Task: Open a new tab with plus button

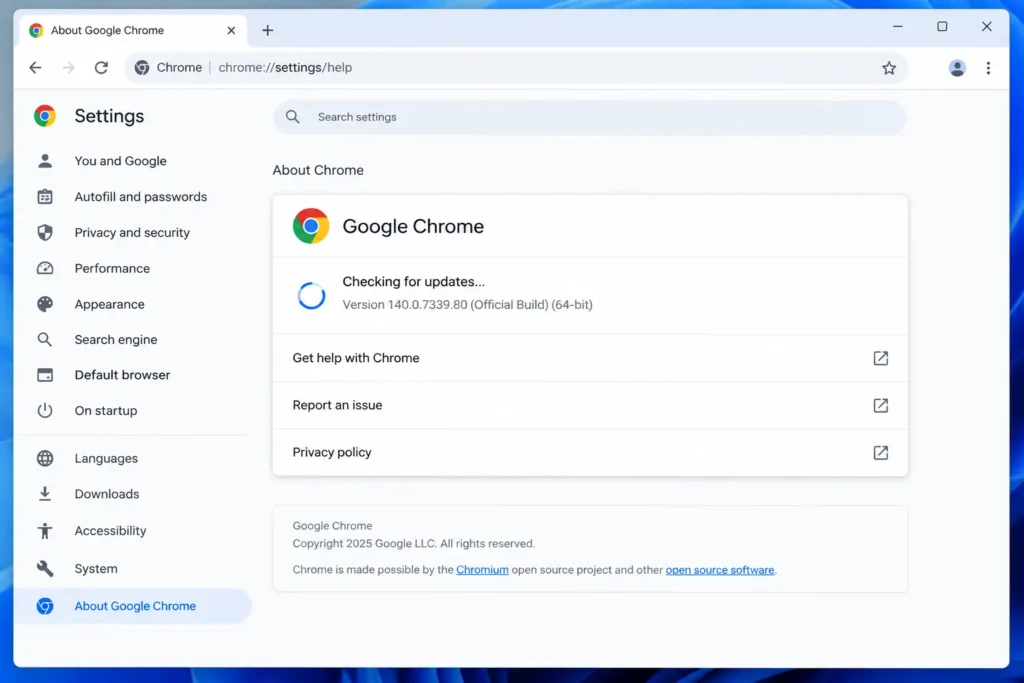Action: click(x=268, y=31)
